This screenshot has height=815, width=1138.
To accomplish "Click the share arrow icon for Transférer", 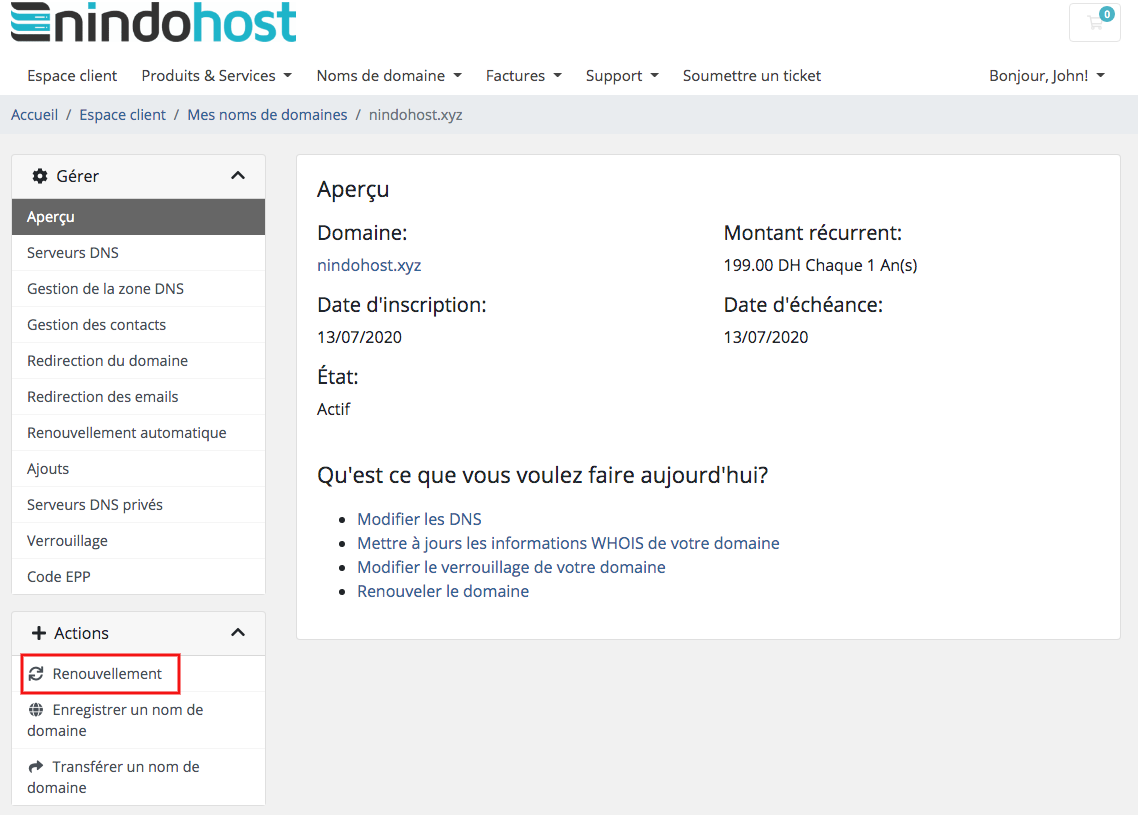I will click(36, 766).
